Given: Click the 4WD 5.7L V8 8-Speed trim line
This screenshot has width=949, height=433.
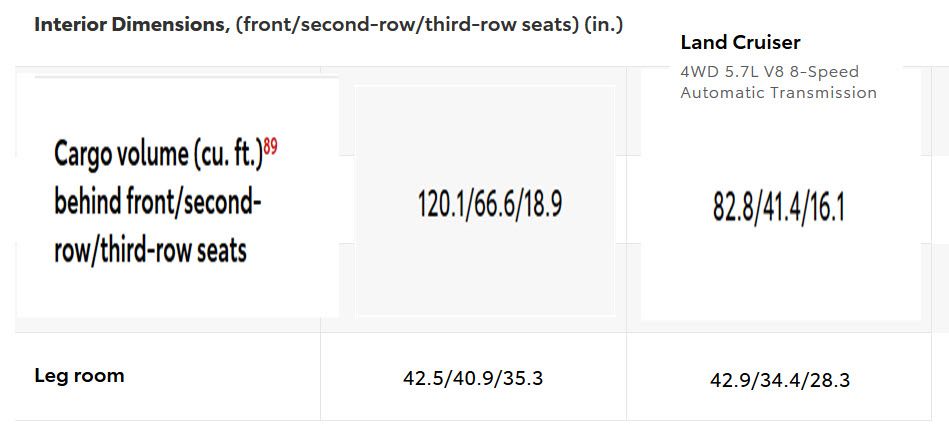Looking at the screenshot, I should pyautogui.click(x=769, y=71).
